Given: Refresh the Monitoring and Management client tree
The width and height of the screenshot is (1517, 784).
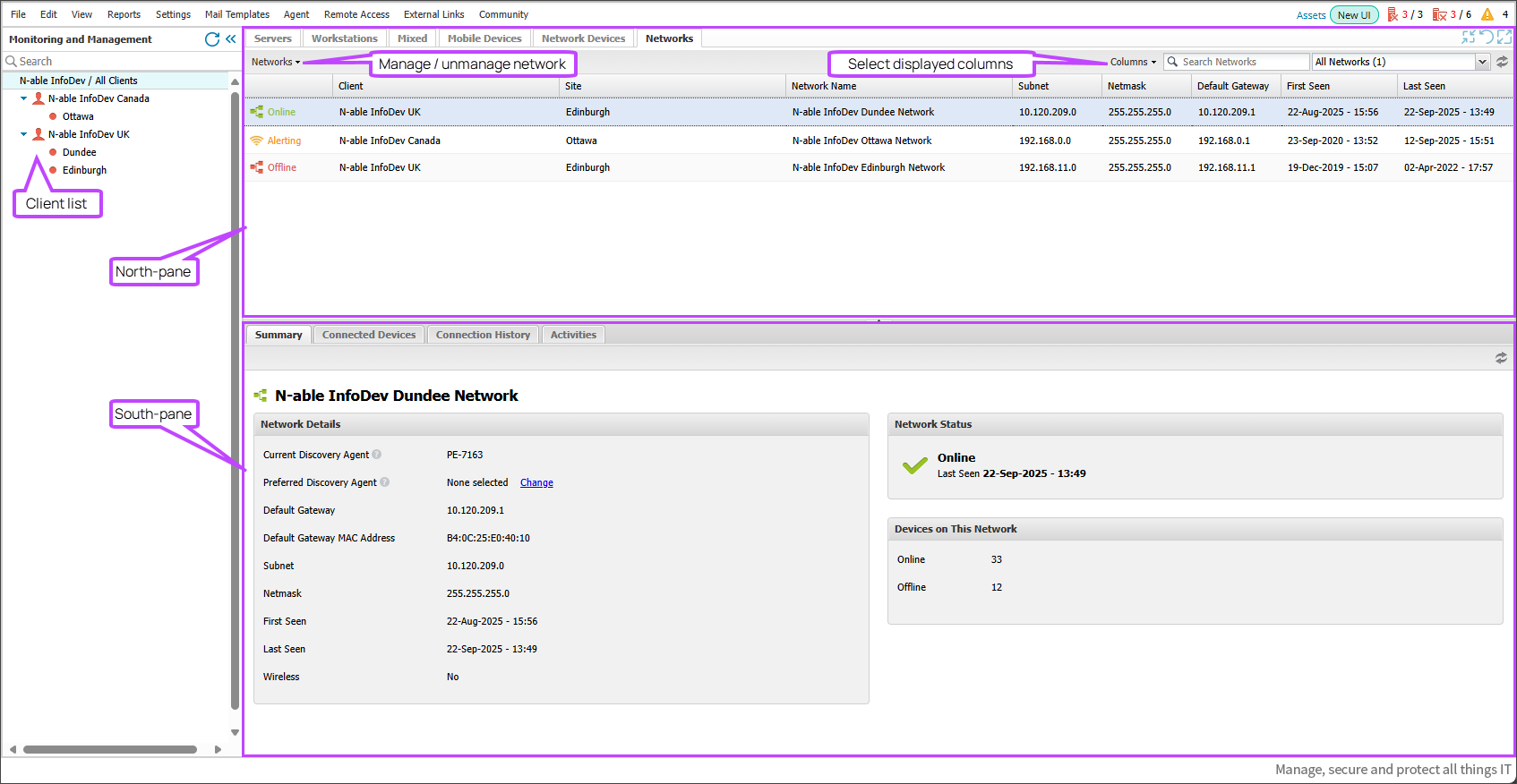Looking at the screenshot, I should [x=212, y=39].
